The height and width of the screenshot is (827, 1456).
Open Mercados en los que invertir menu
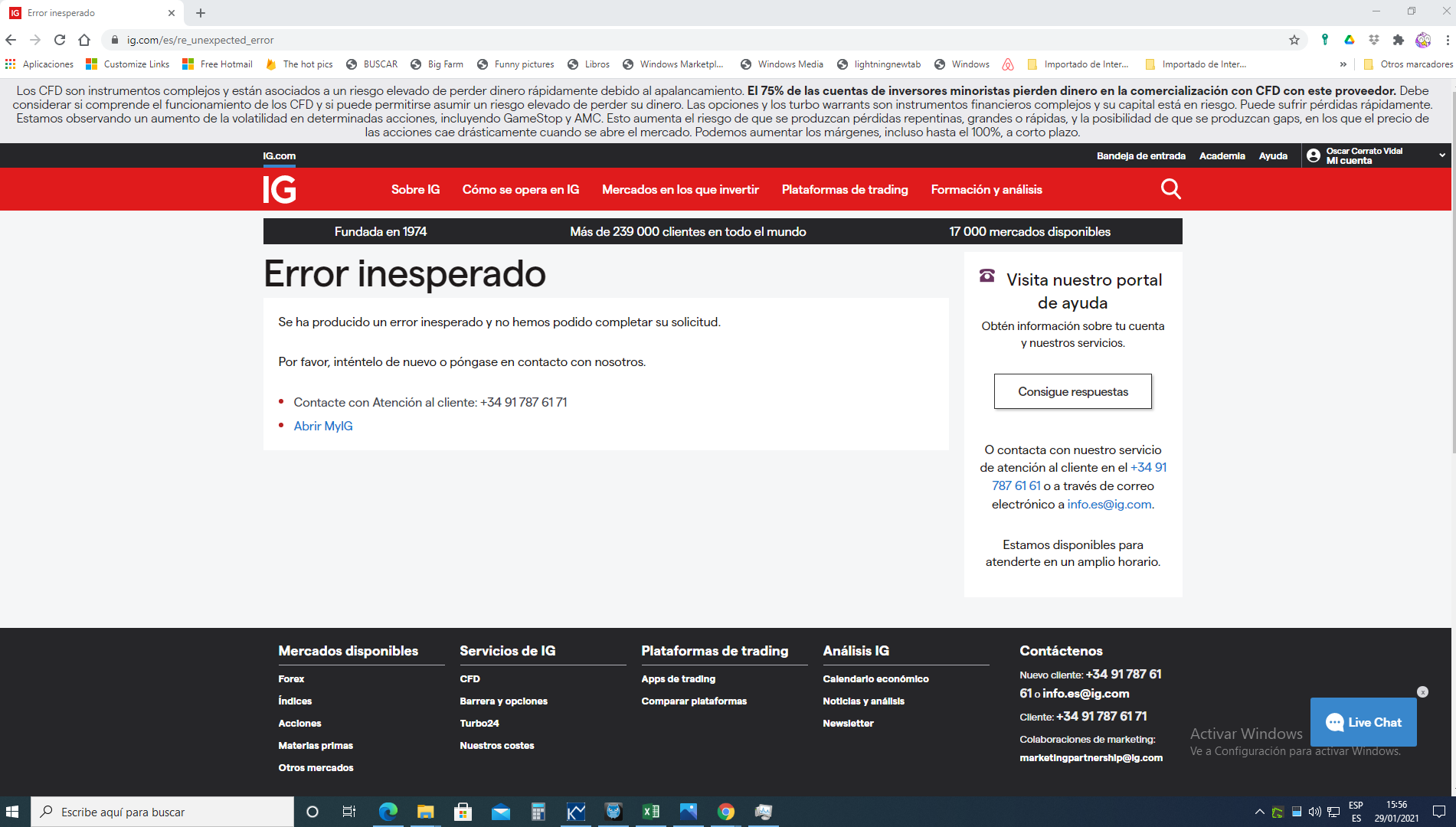click(x=680, y=189)
